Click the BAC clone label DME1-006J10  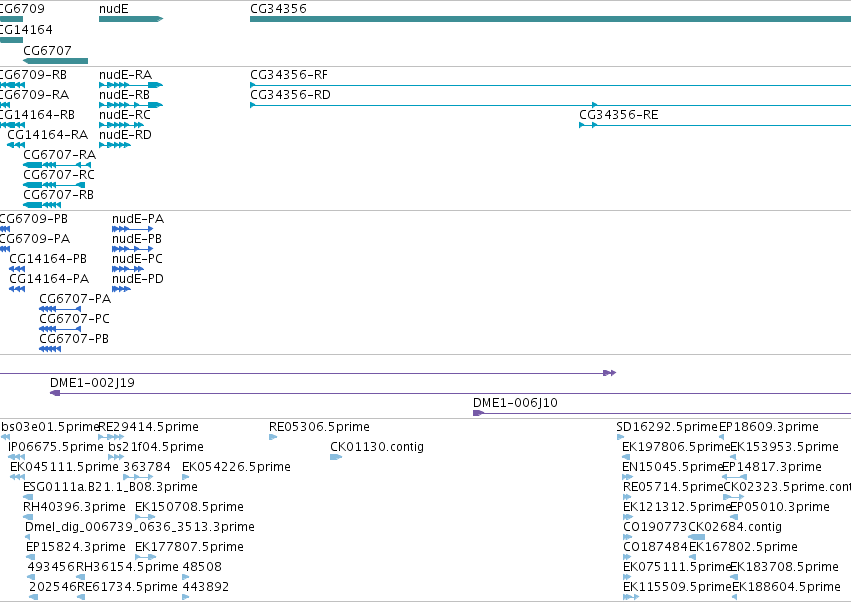(x=515, y=403)
